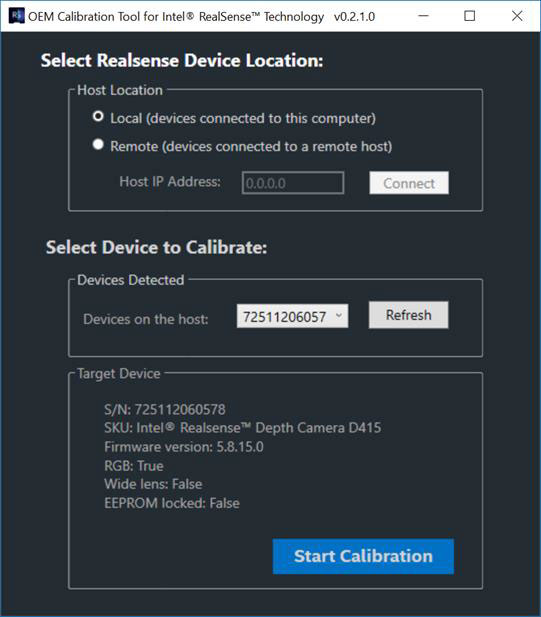Click the RealSense app icon in title bar
The width and height of the screenshot is (541, 617).
tap(16, 16)
